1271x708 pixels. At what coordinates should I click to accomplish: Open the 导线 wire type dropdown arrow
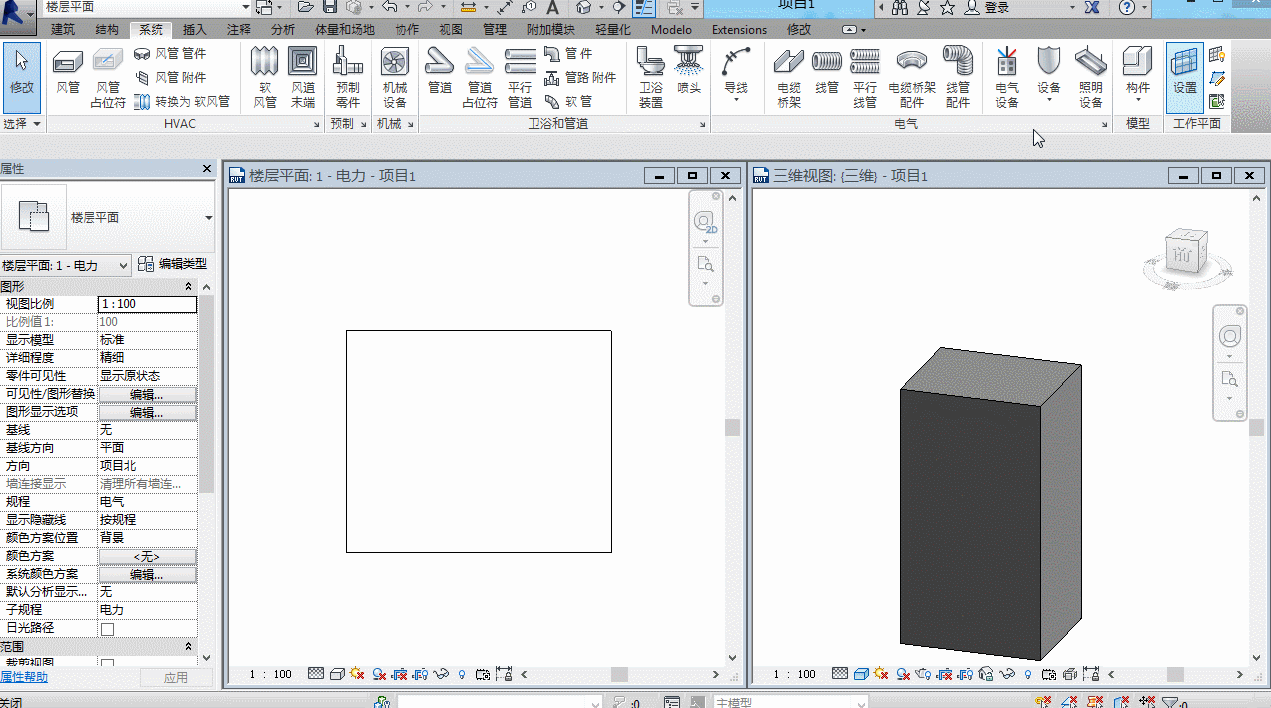735,100
